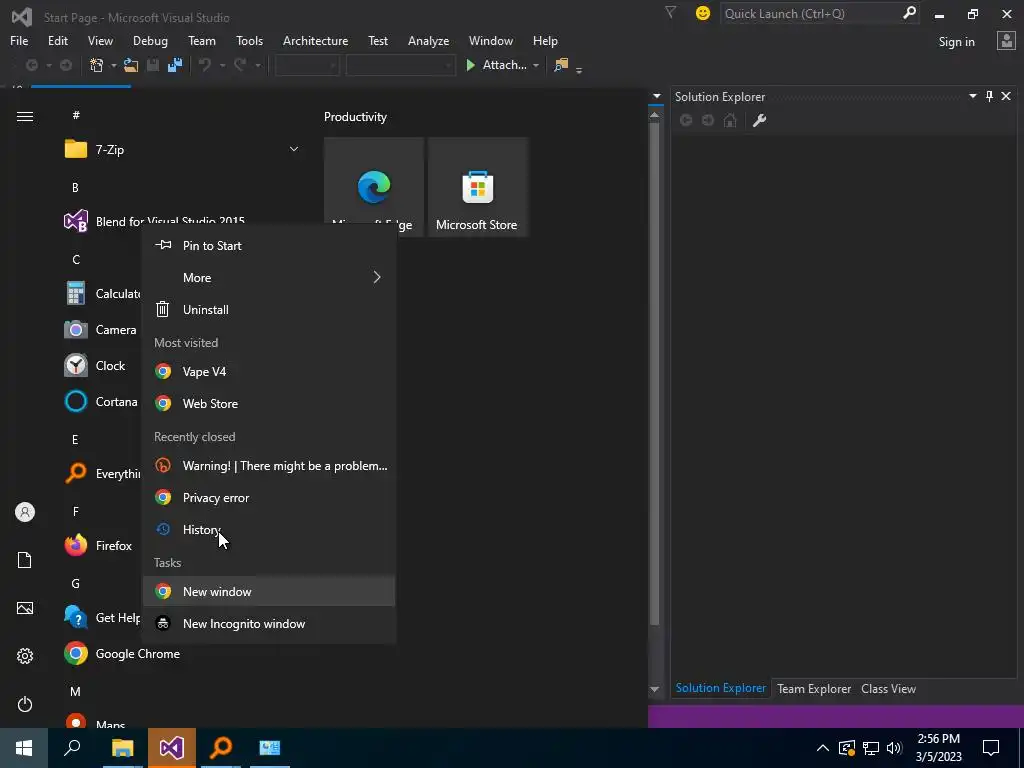Open the File menu

pos(19,40)
